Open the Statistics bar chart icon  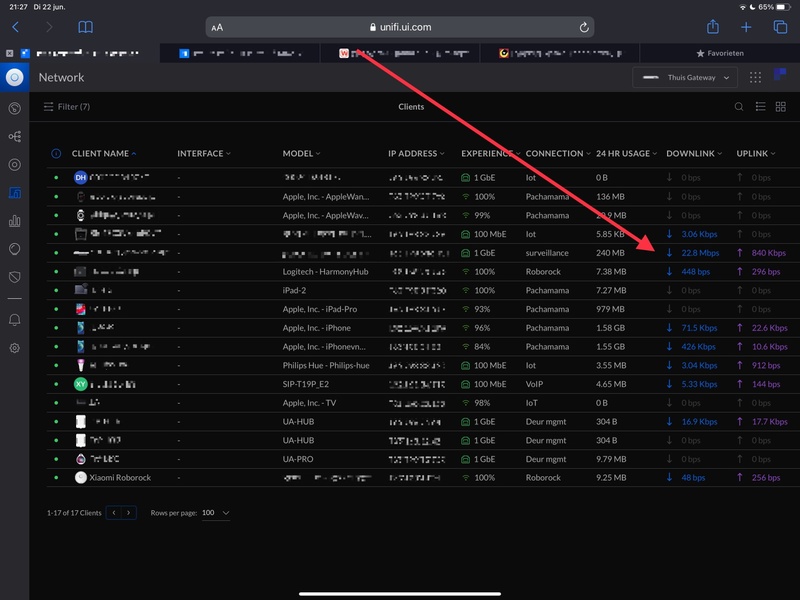(x=15, y=221)
